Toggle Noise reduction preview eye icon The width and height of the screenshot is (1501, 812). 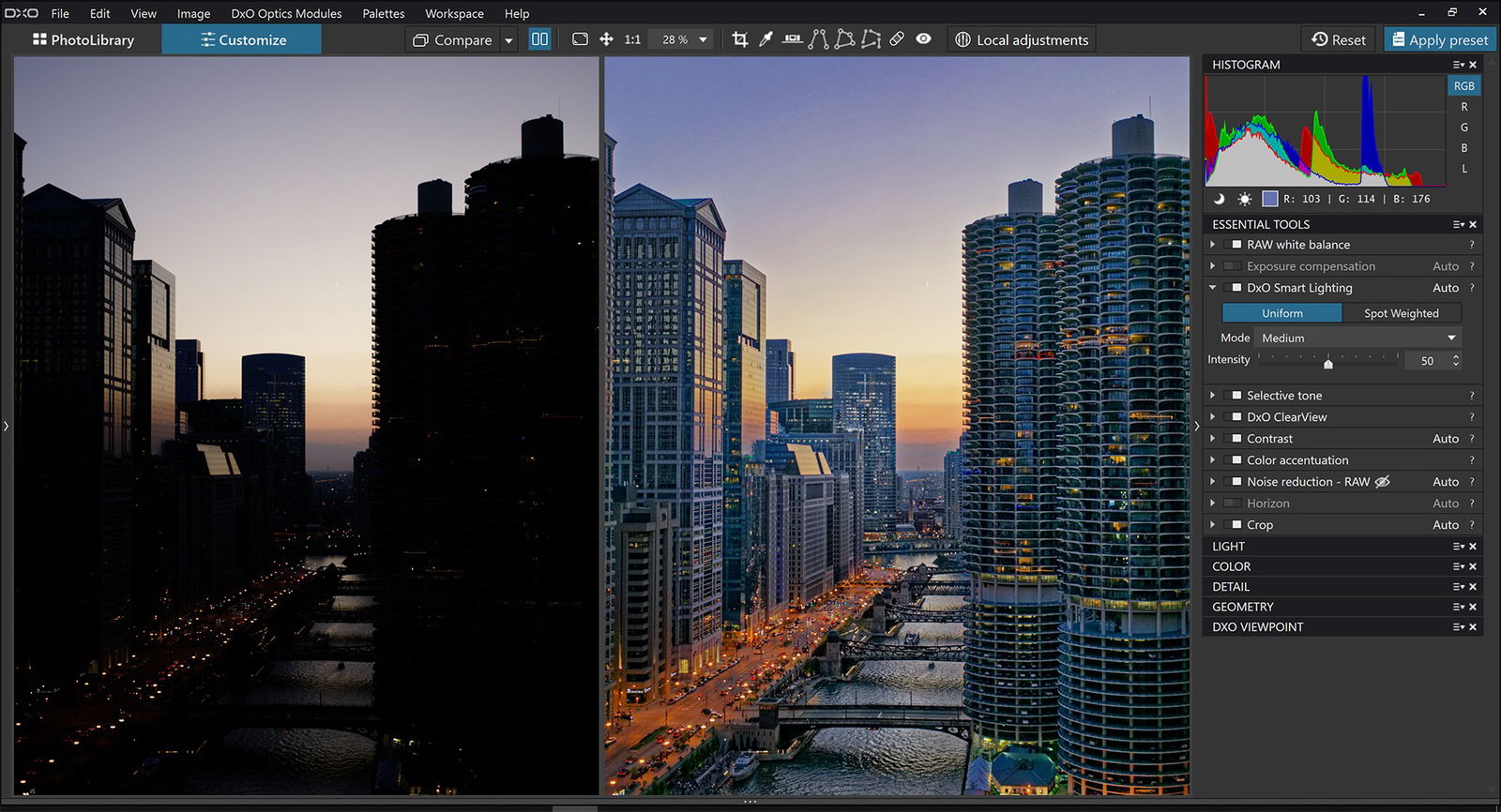coord(1382,482)
